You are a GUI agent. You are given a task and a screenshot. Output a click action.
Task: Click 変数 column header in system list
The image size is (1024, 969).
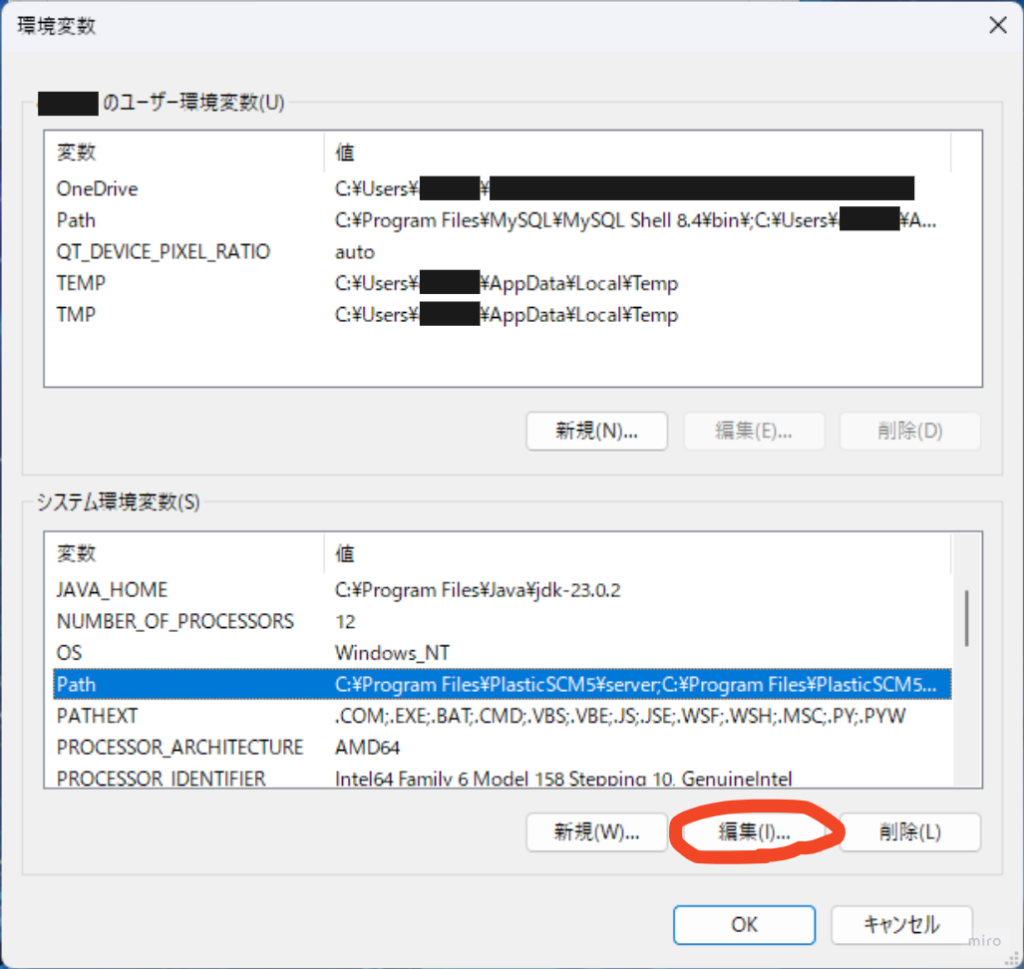(x=77, y=553)
